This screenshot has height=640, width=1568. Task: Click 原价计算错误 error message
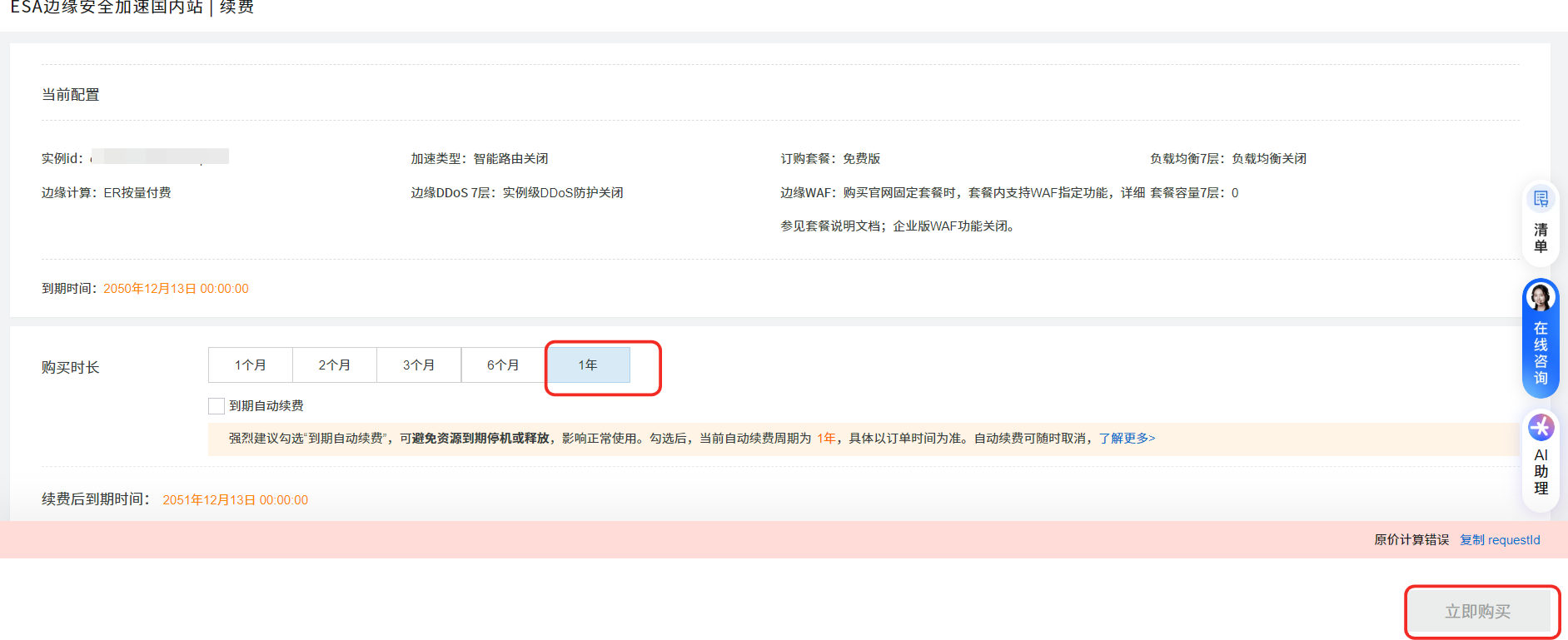click(1411, 540)
